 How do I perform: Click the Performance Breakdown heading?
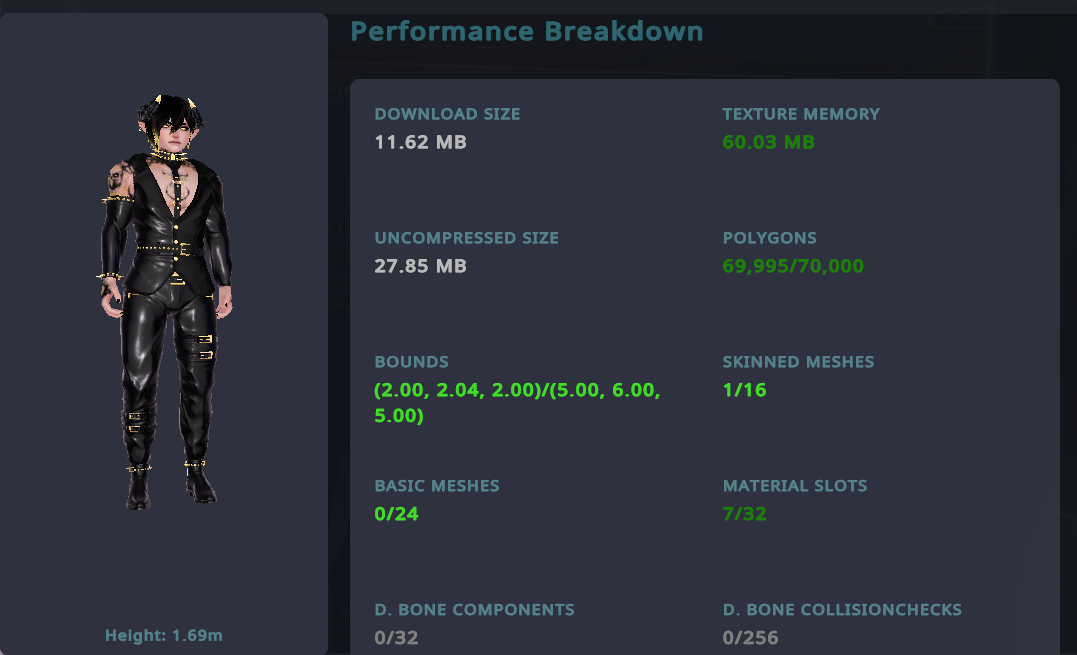tap(527, 31)
